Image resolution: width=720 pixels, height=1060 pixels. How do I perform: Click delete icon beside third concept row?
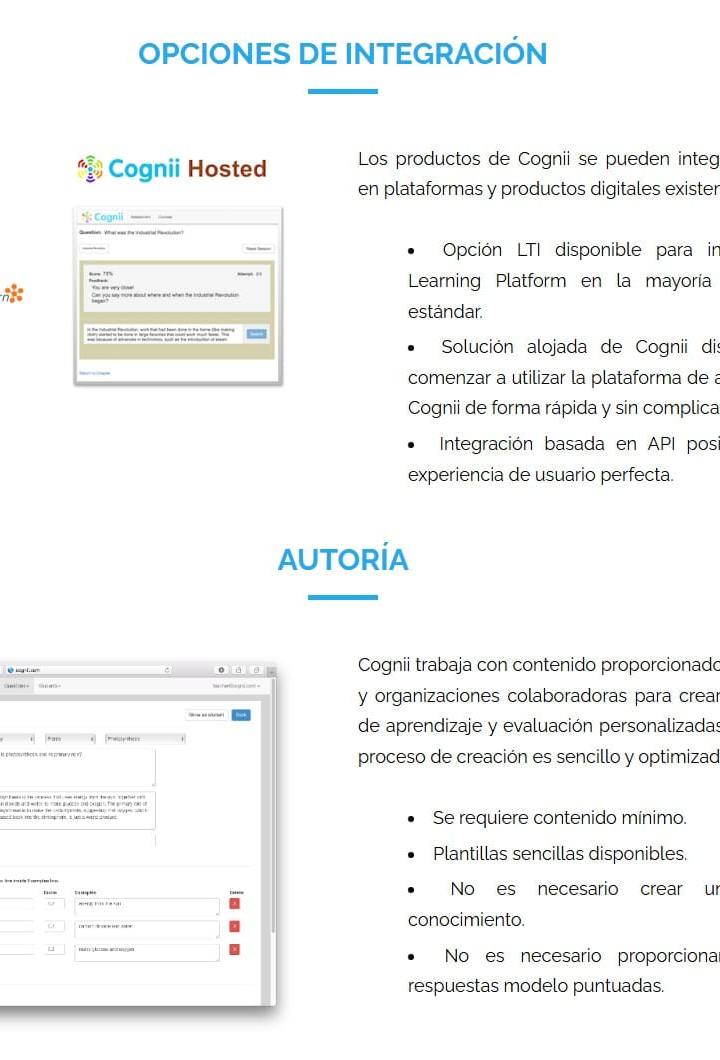point(235,950)
